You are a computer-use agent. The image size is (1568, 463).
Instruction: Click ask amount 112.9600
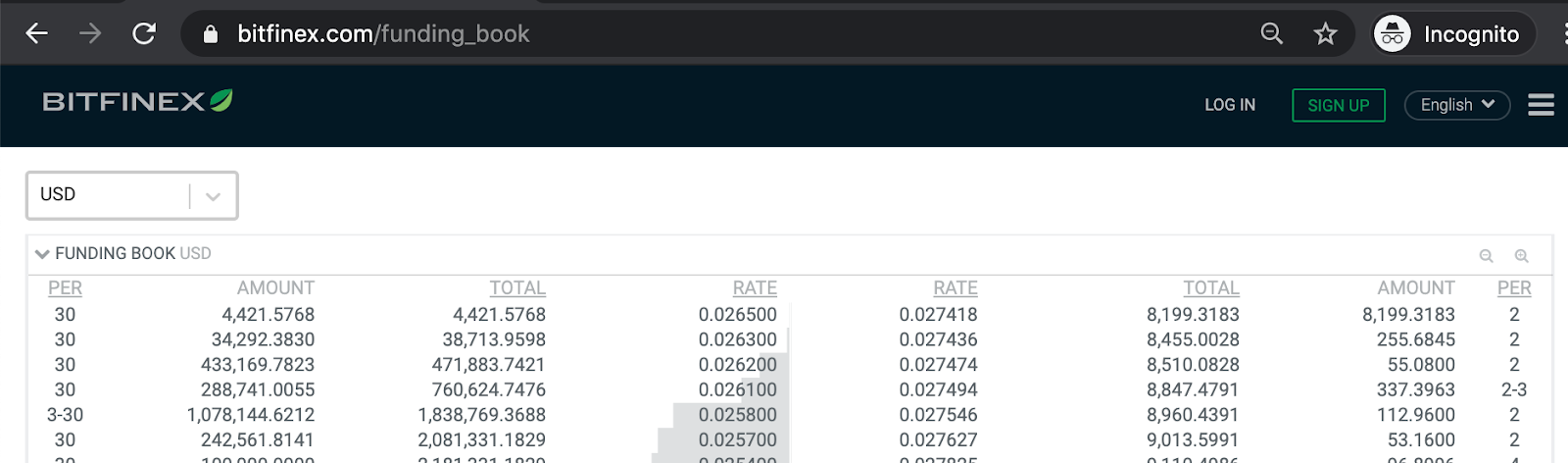click(1416, 415)
